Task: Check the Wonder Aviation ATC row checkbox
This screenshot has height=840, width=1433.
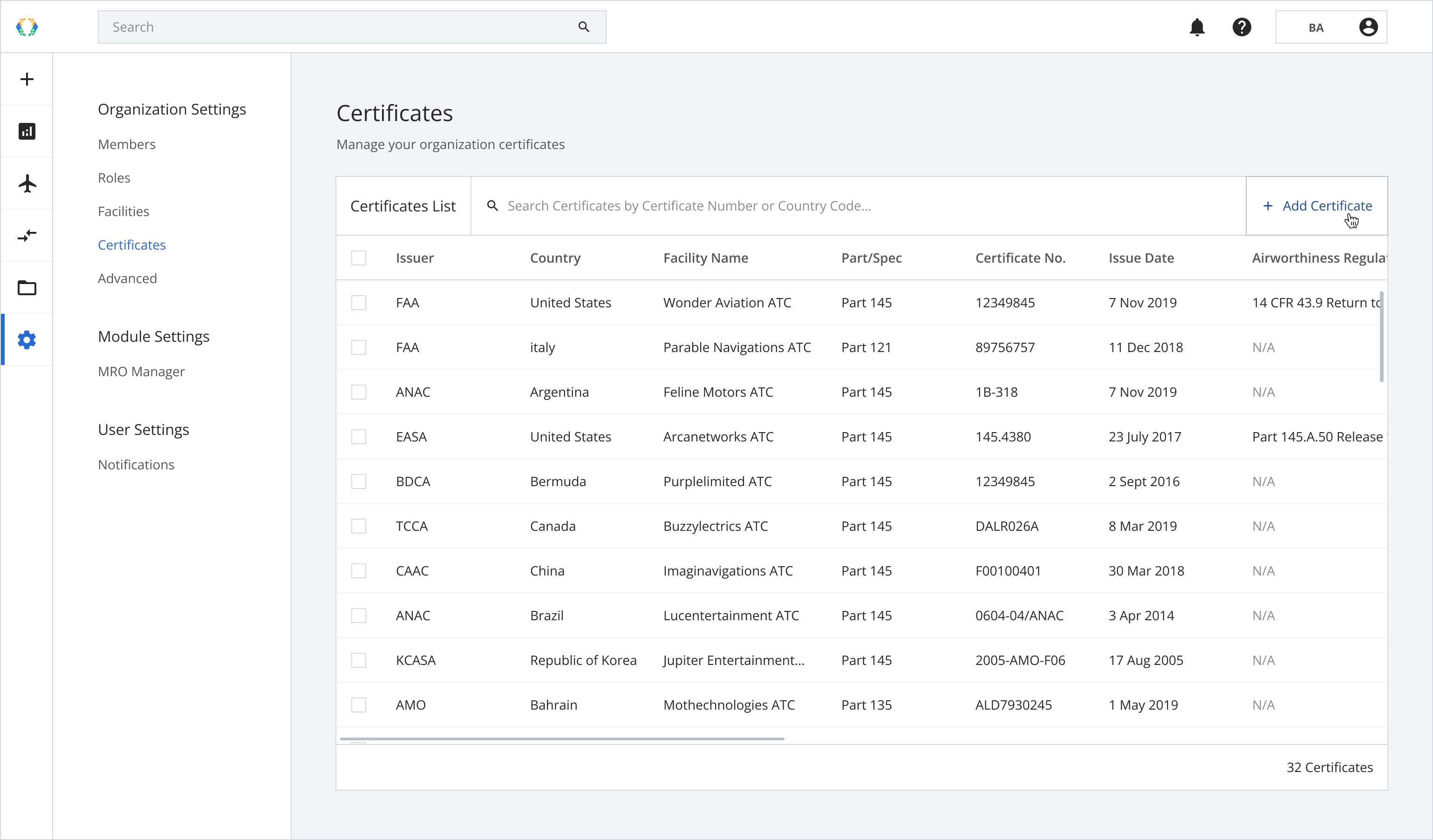Action: [x=358, y=302]
